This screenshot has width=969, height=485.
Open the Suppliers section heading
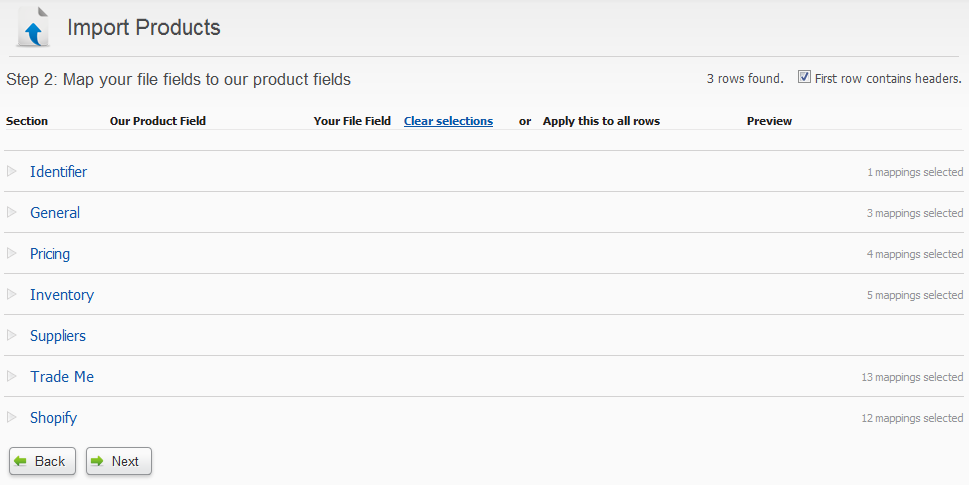click(58, 336)
